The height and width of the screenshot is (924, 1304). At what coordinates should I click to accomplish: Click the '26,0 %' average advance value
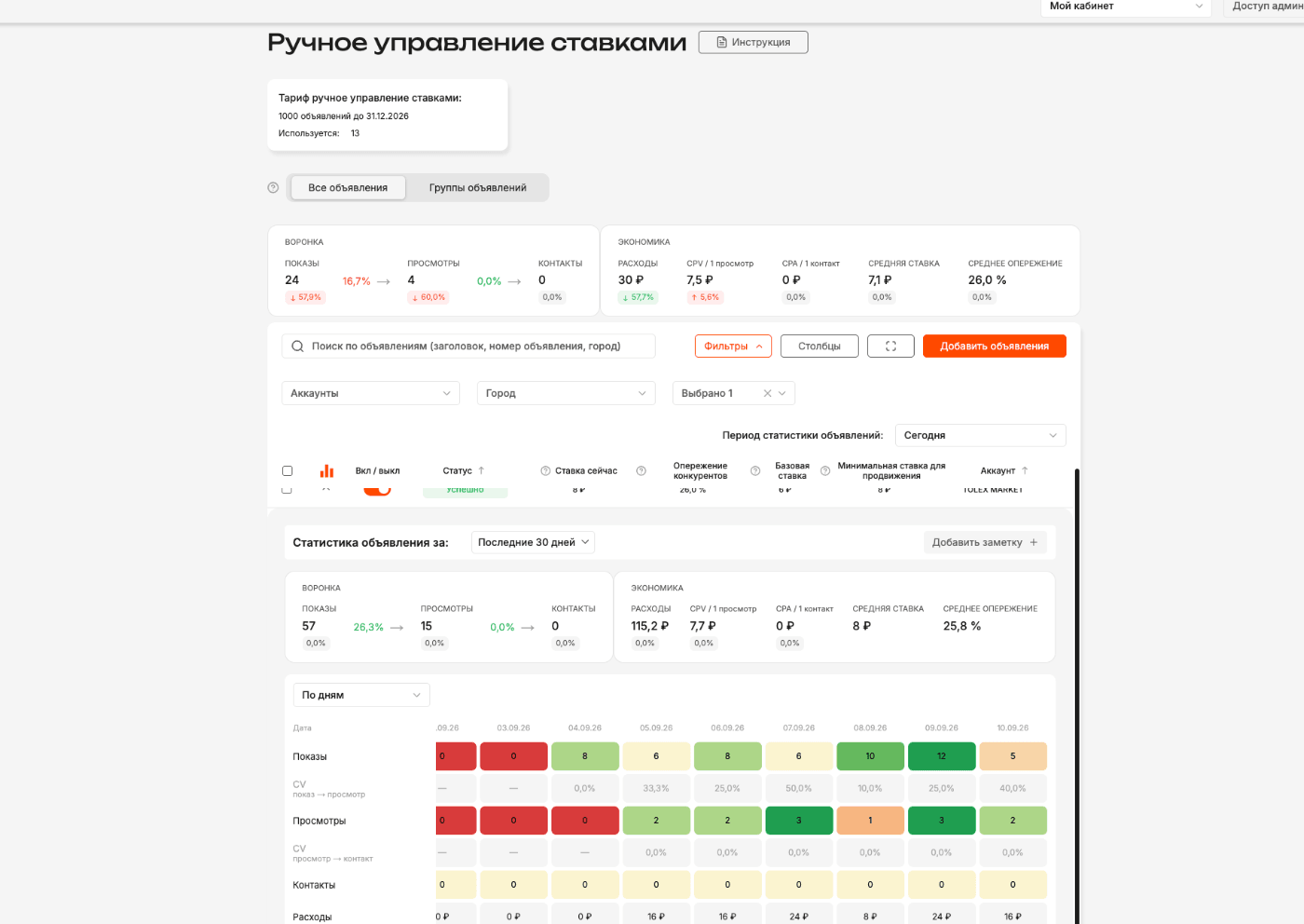click(987, 279)
